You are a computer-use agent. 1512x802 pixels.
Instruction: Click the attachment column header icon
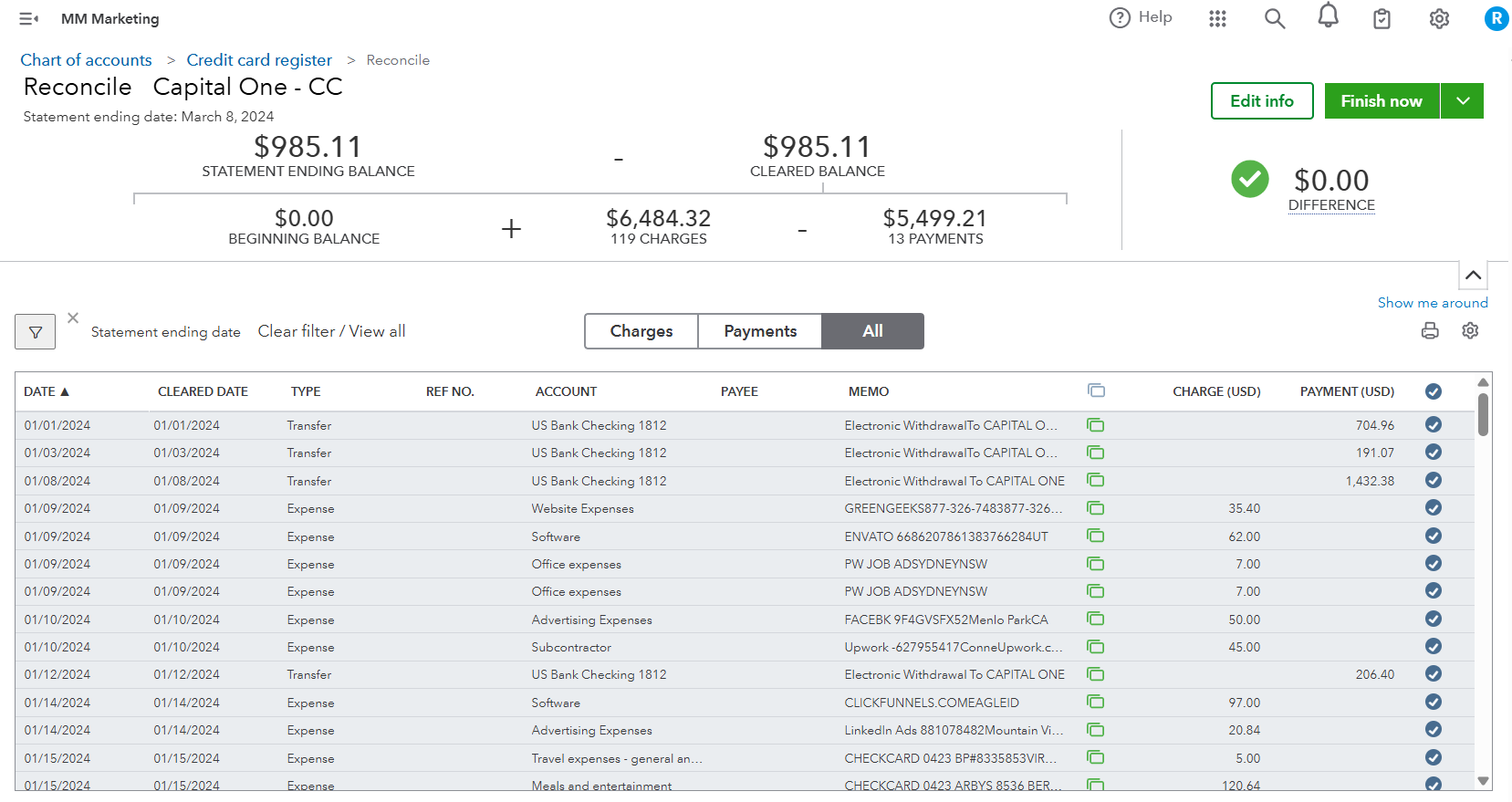[1096, 391]
